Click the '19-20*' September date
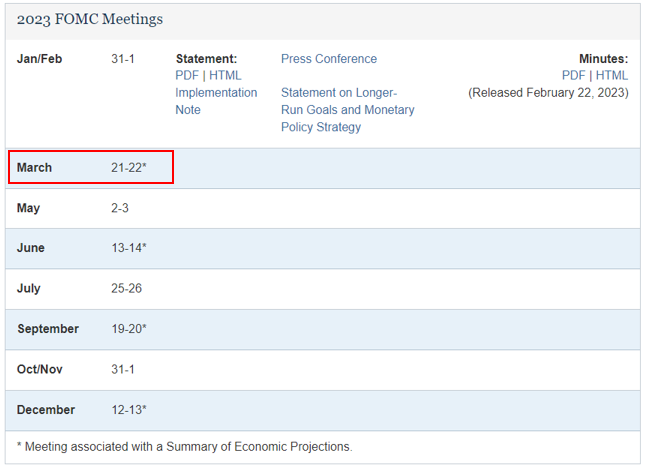 (x=129, y=329)
